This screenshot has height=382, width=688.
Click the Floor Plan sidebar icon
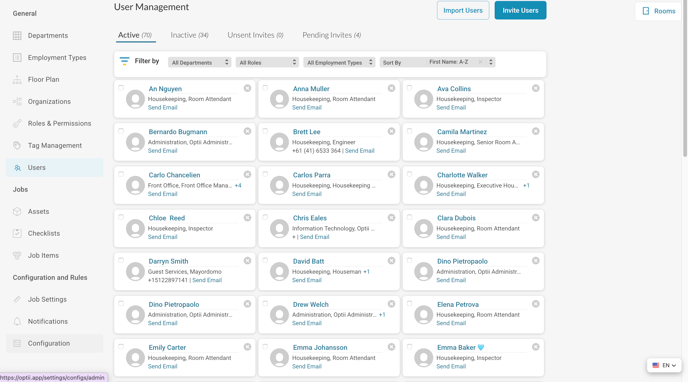click(x=17, y=79)
